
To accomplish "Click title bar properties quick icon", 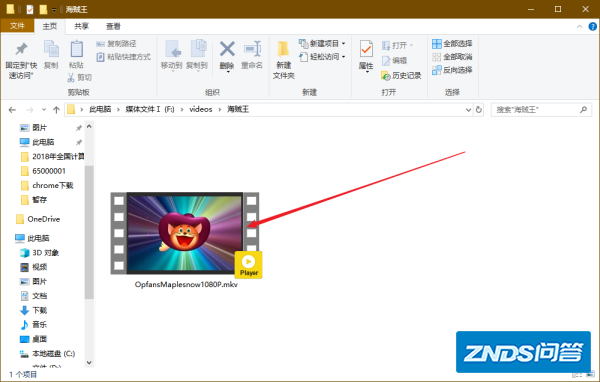I will 30,9.
